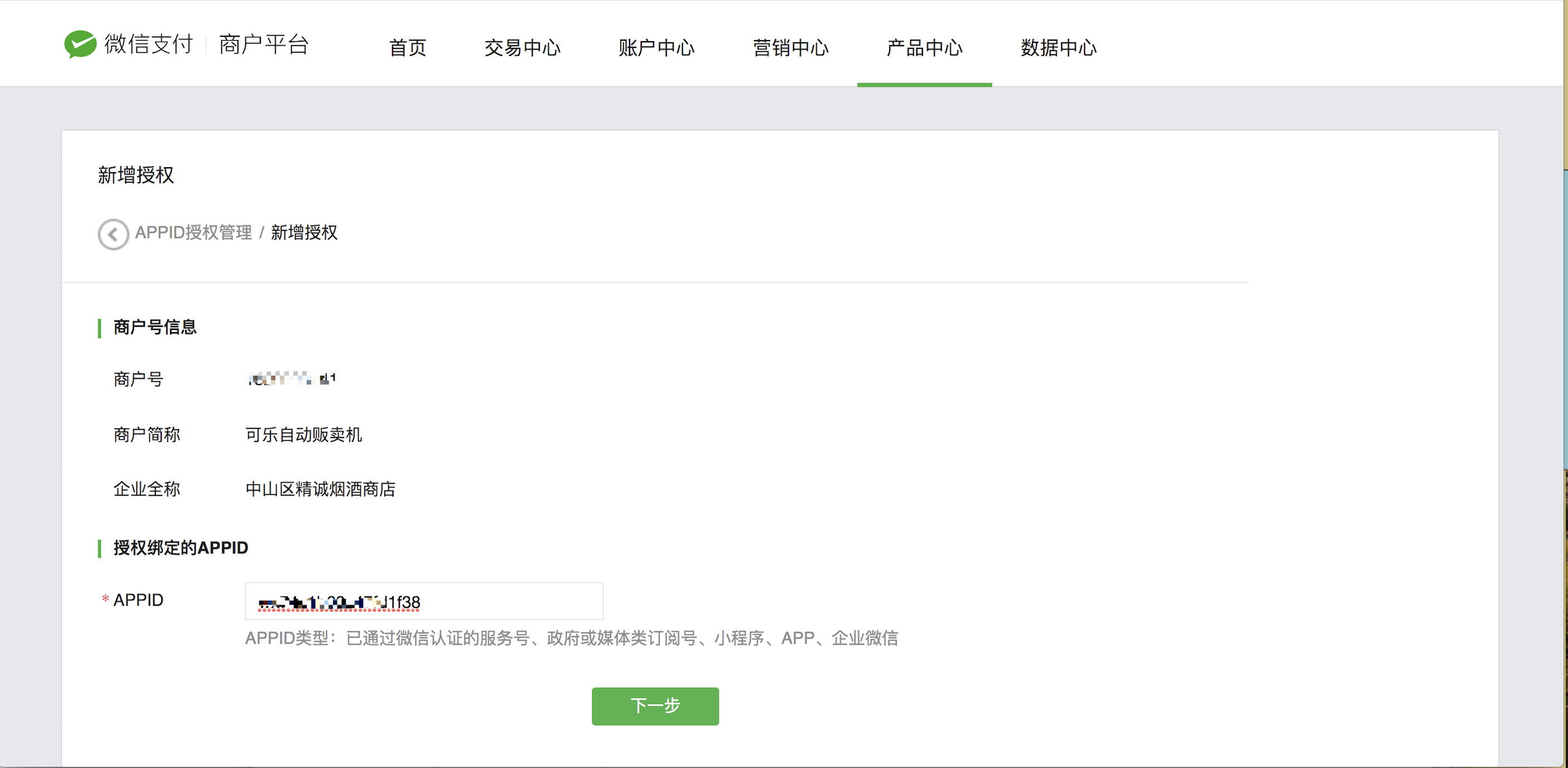Select the 产品中心 tab

point(924,47)
